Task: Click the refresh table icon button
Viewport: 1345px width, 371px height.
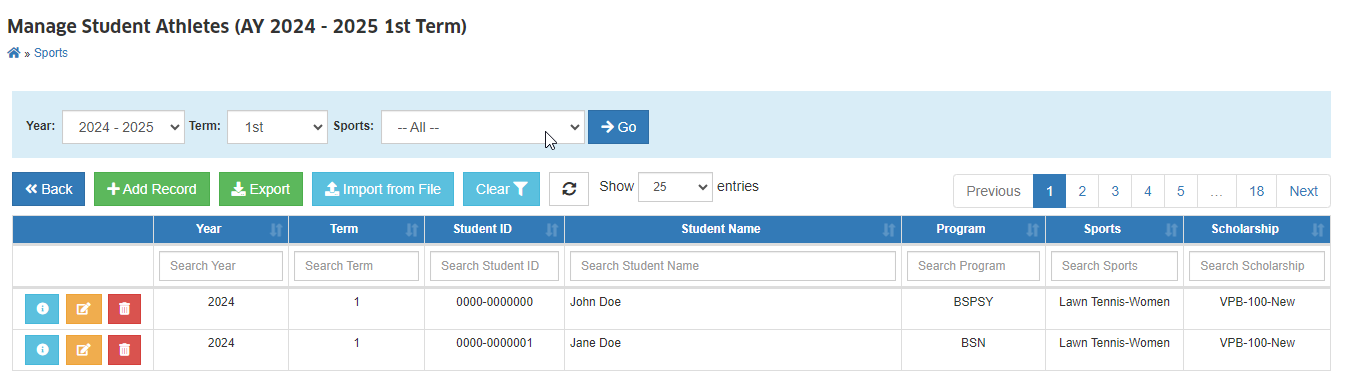Action: click(x=569, y=189)
